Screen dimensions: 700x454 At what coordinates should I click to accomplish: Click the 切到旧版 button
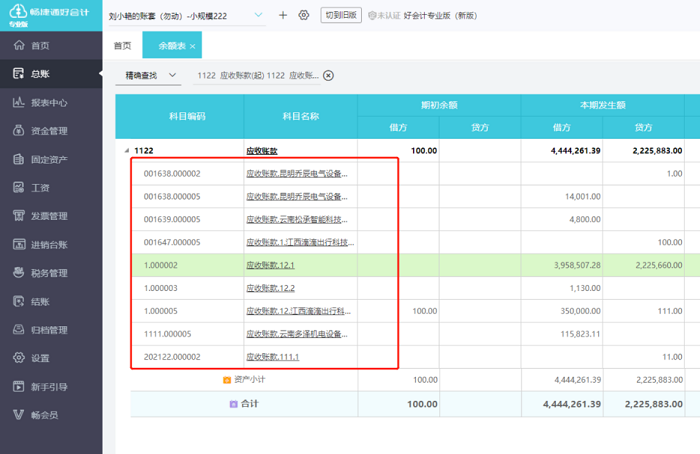click(x=340, y=16)
